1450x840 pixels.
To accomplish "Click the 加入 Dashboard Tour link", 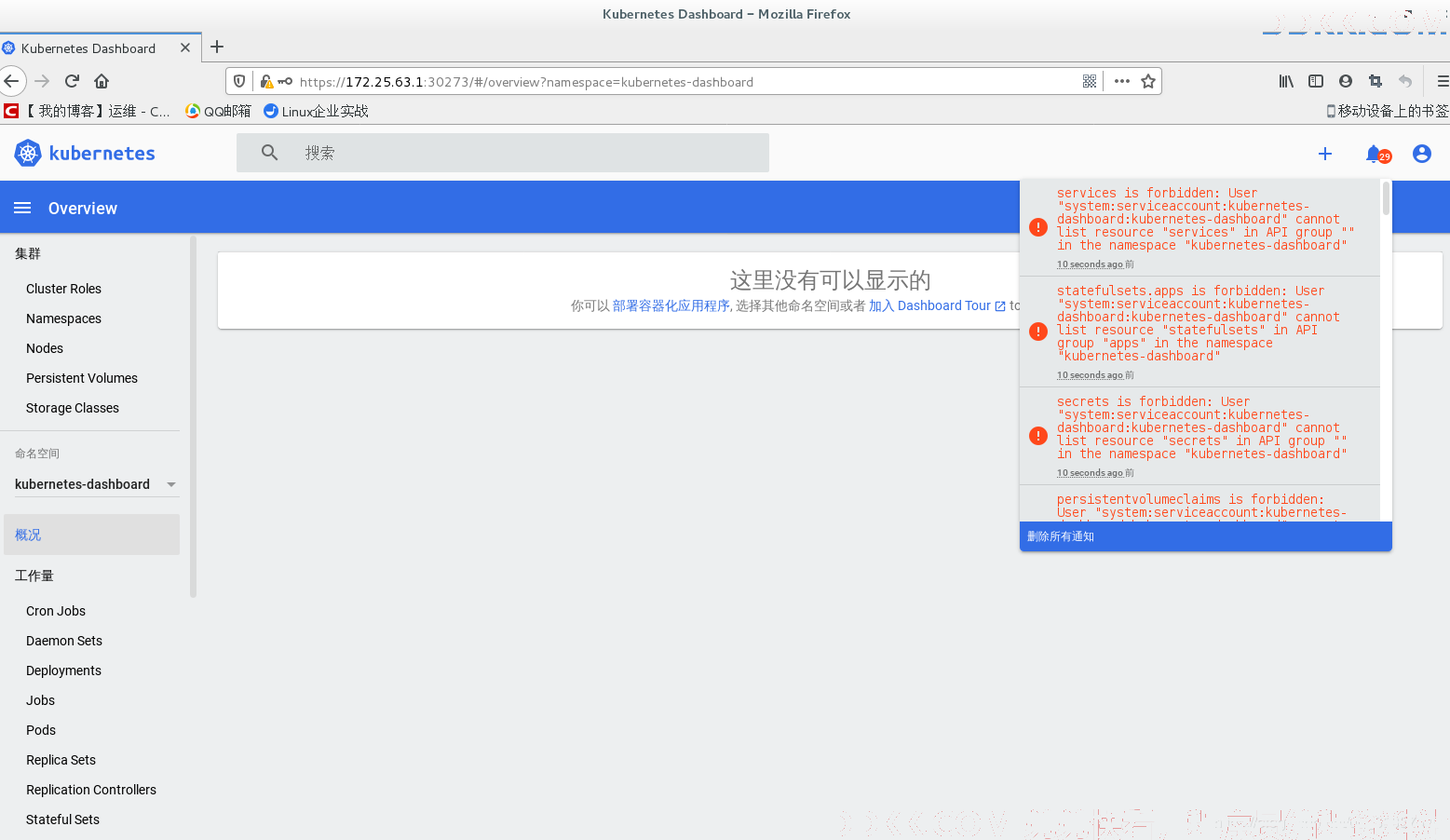I will [937, 305].
